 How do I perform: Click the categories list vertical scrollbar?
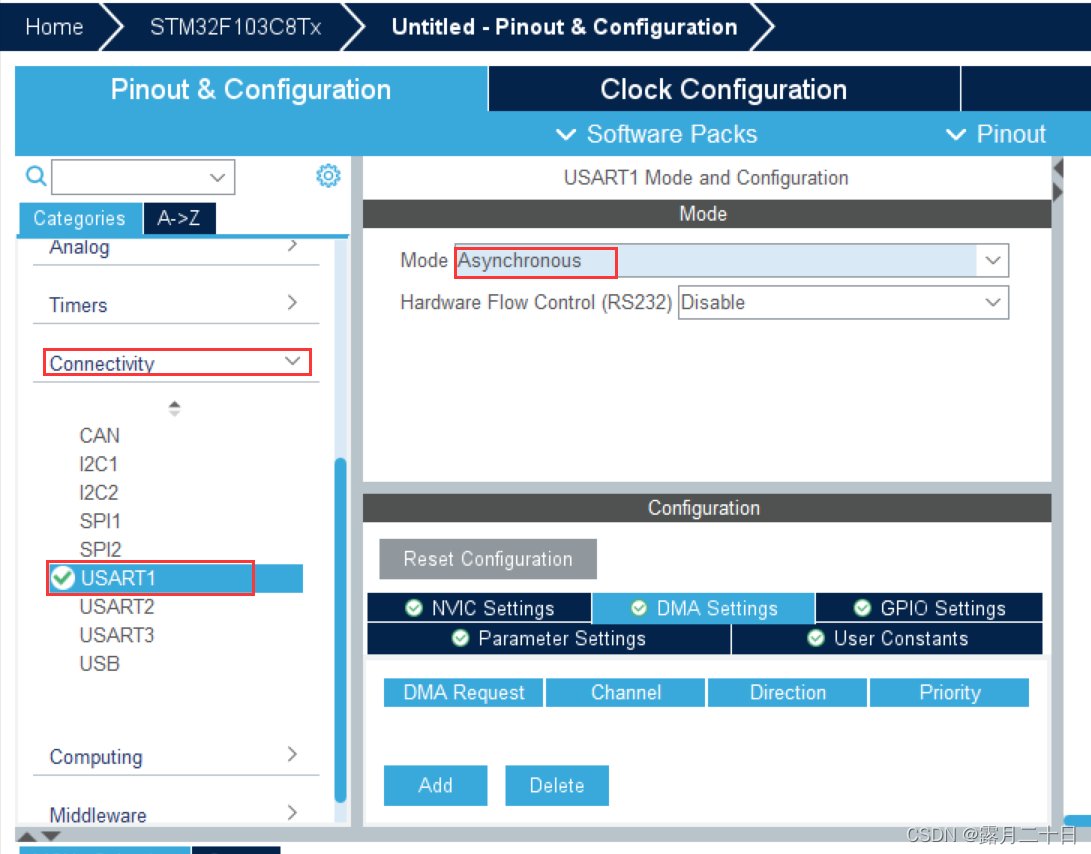point(340,630)
